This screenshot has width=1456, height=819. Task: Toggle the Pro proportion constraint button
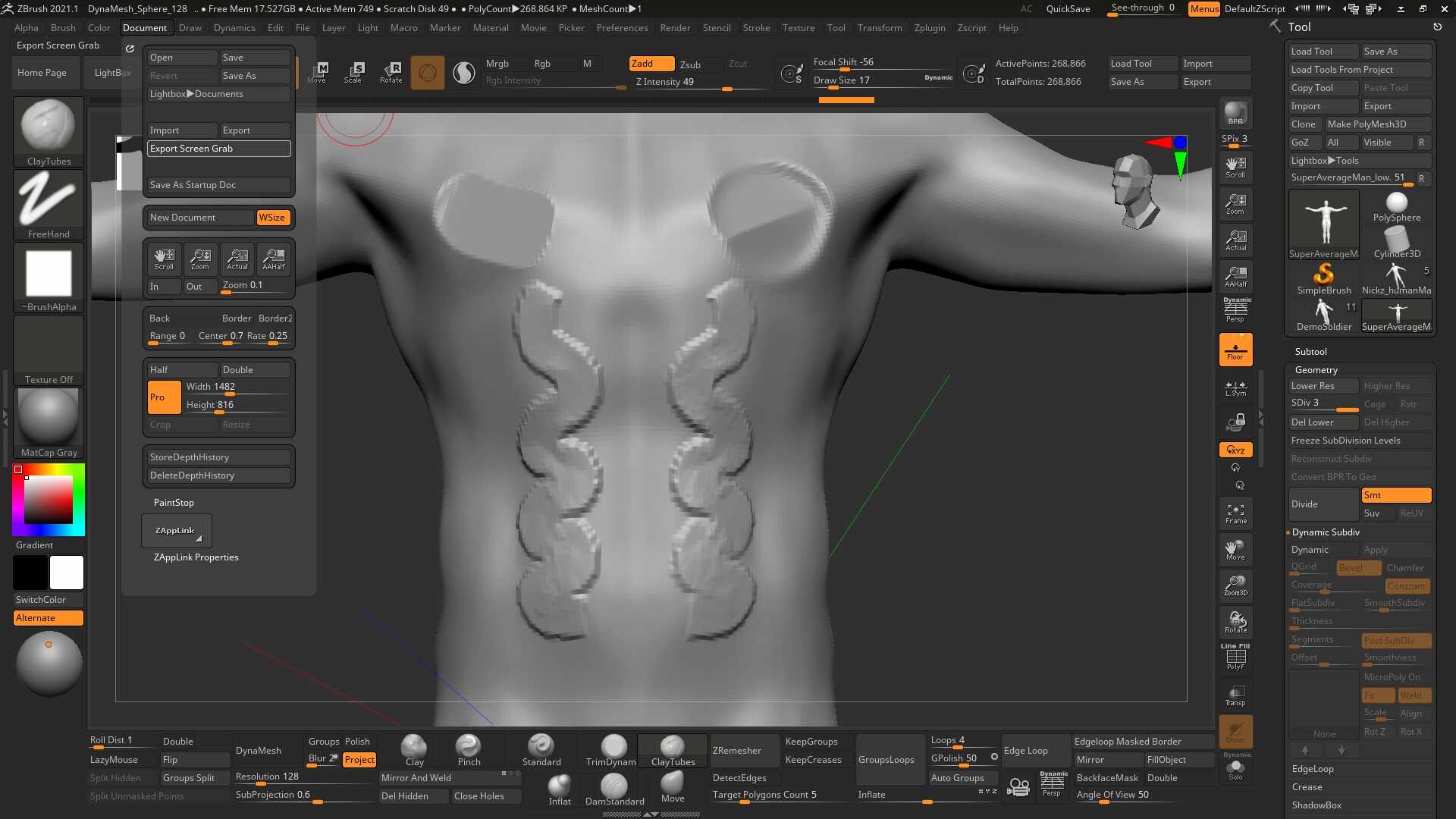(x=164, y=397)
